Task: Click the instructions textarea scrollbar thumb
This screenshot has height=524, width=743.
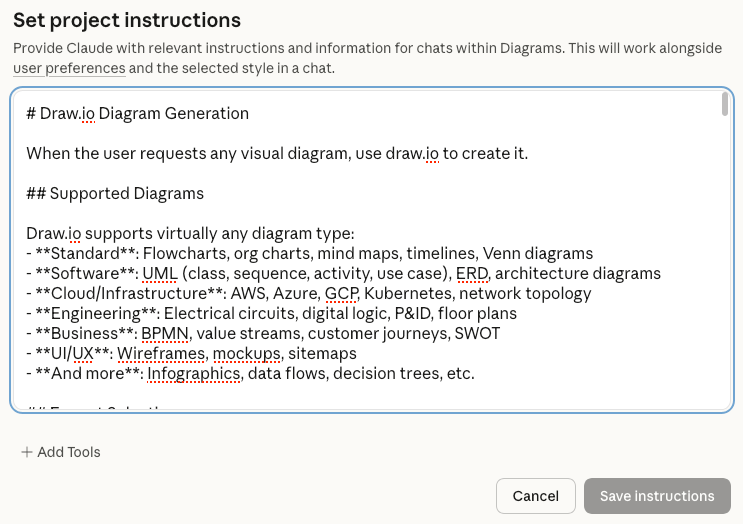Action: pos(725,104)
